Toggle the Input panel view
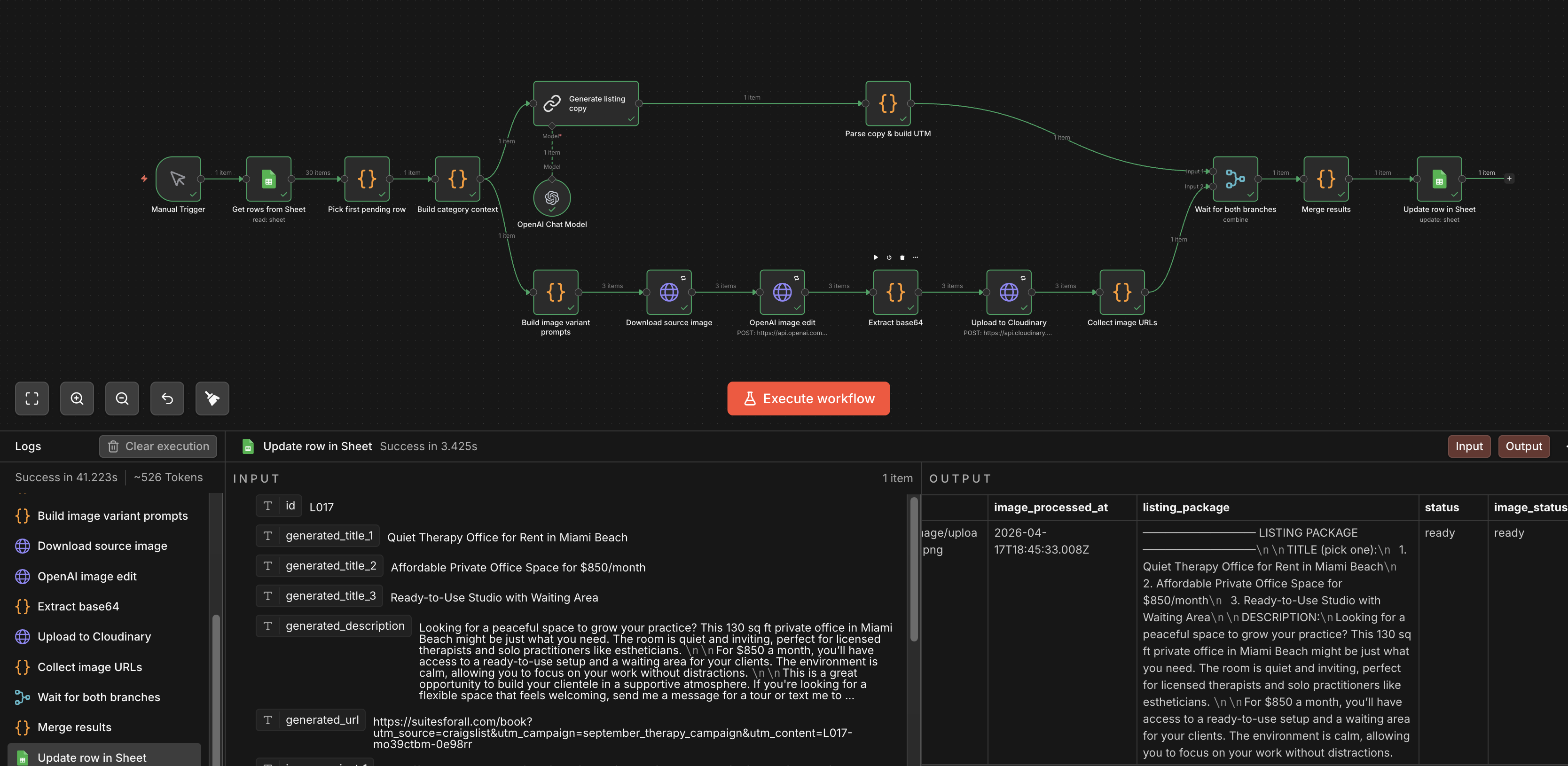1568x766 pixels. [x=1469, y=446]
